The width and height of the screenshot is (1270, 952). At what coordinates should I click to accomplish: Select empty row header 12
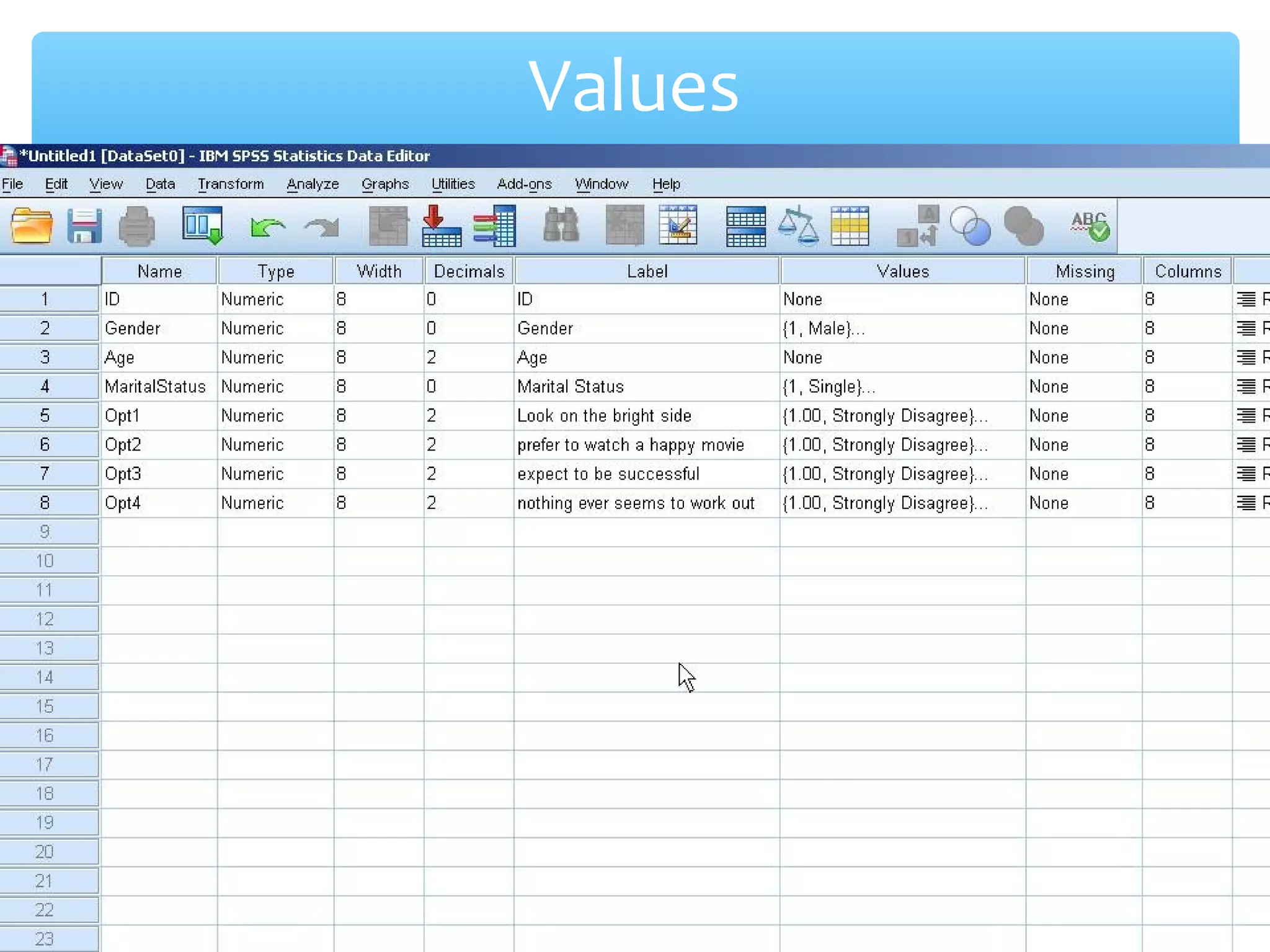pos(49,619)
